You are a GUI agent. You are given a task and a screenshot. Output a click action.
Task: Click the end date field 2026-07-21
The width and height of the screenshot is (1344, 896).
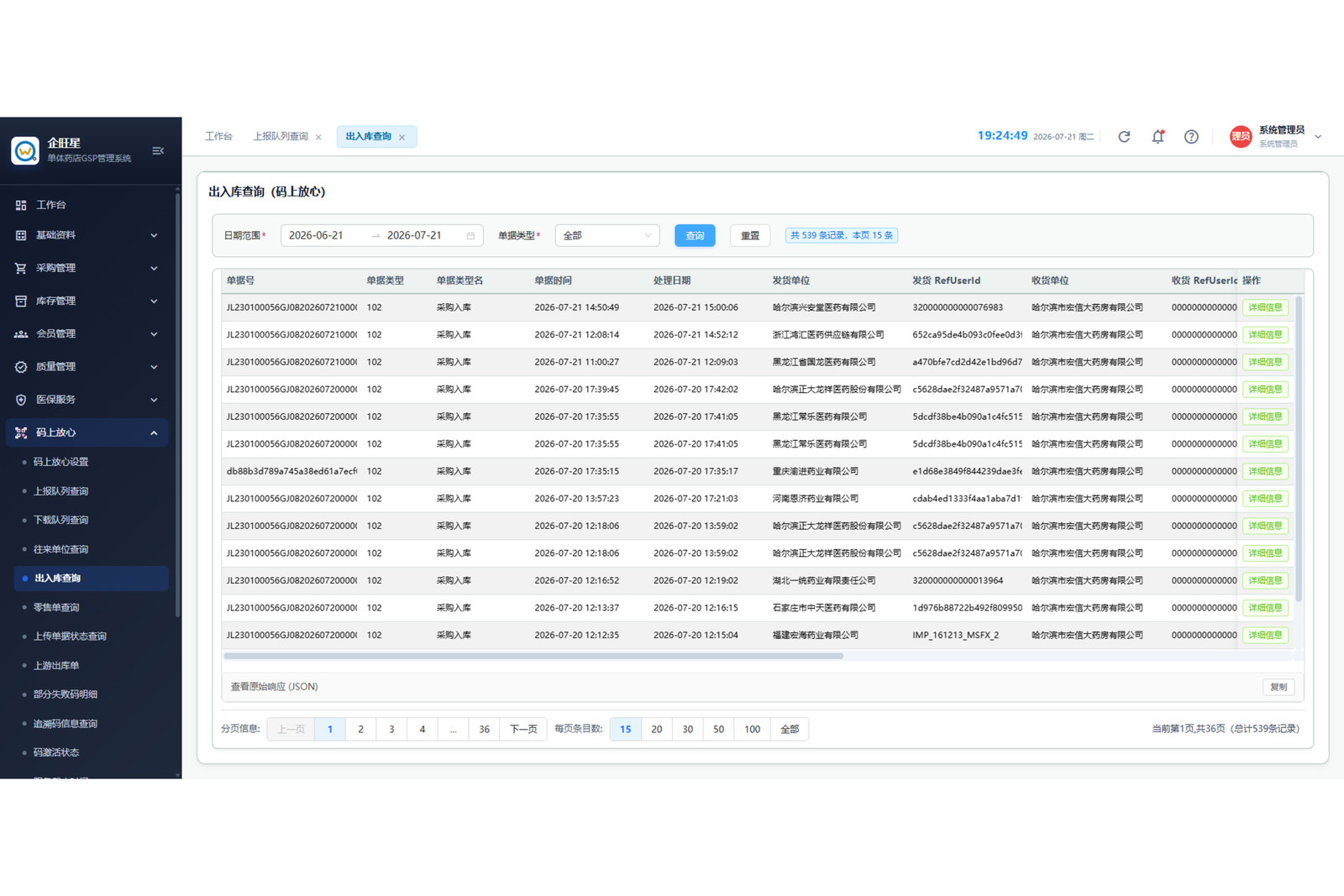414,236
